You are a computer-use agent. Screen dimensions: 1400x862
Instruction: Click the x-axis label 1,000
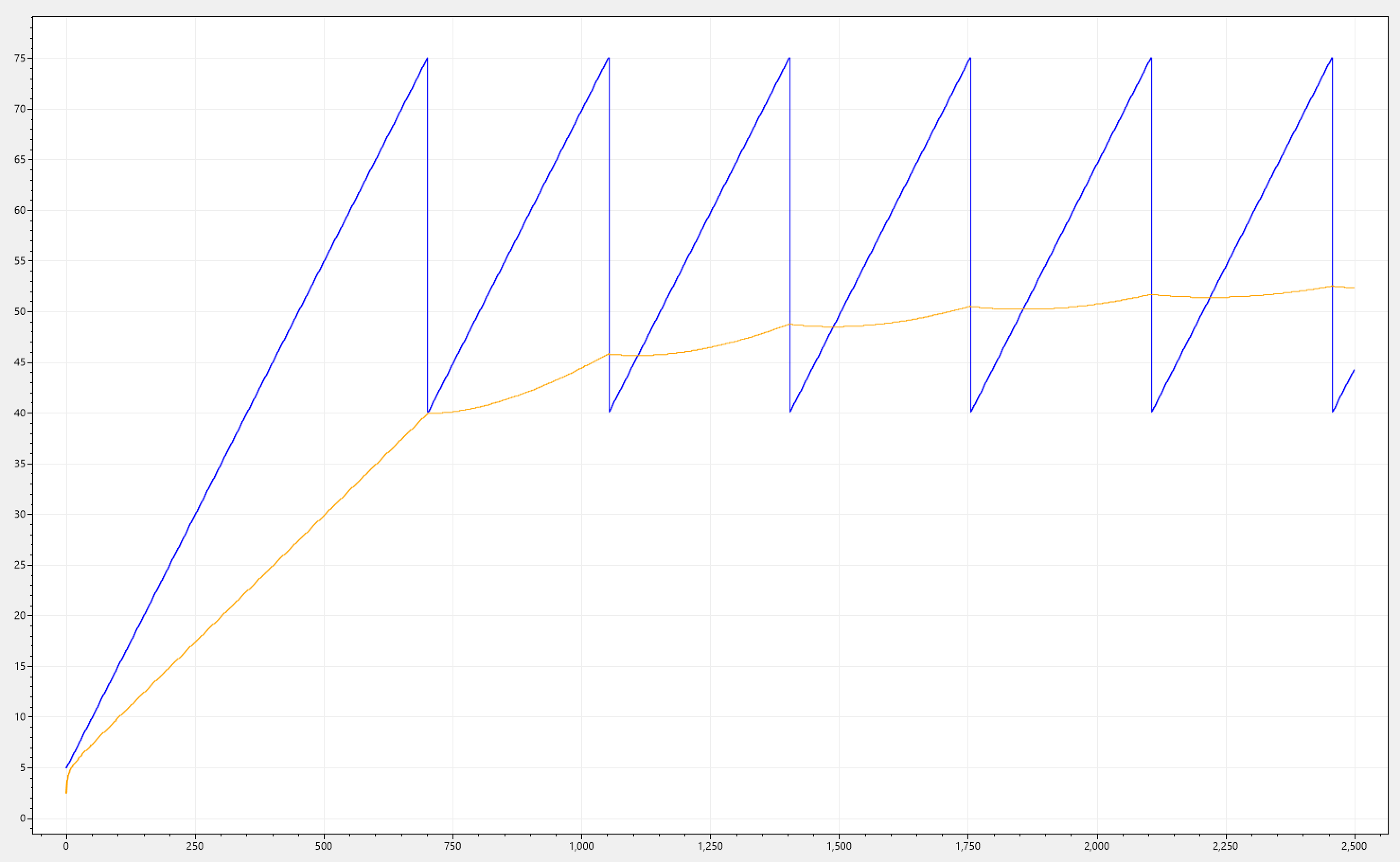tap(581, 846)
